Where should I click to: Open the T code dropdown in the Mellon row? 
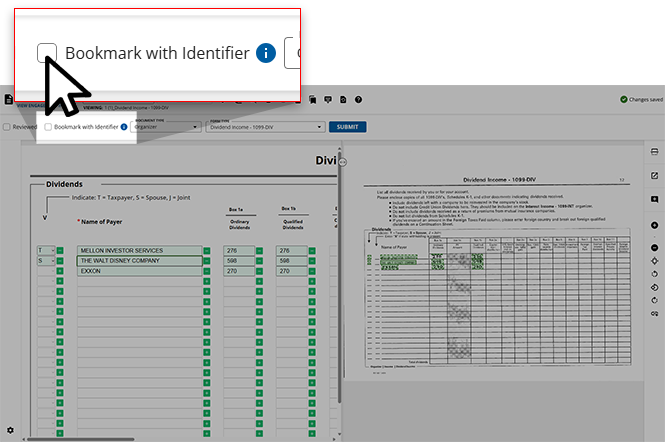pyautogui.click(x=46, y=251)
